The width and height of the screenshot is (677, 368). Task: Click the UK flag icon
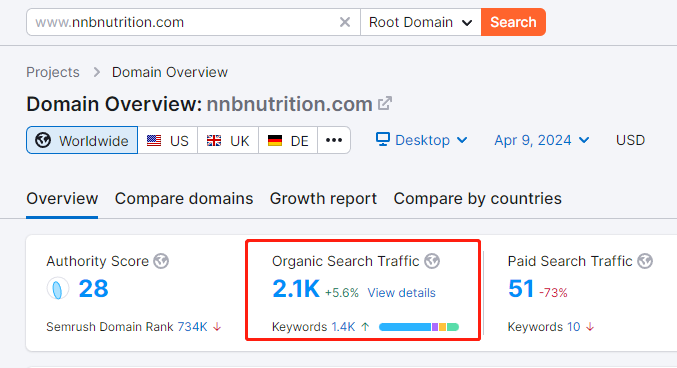[214, 140]
